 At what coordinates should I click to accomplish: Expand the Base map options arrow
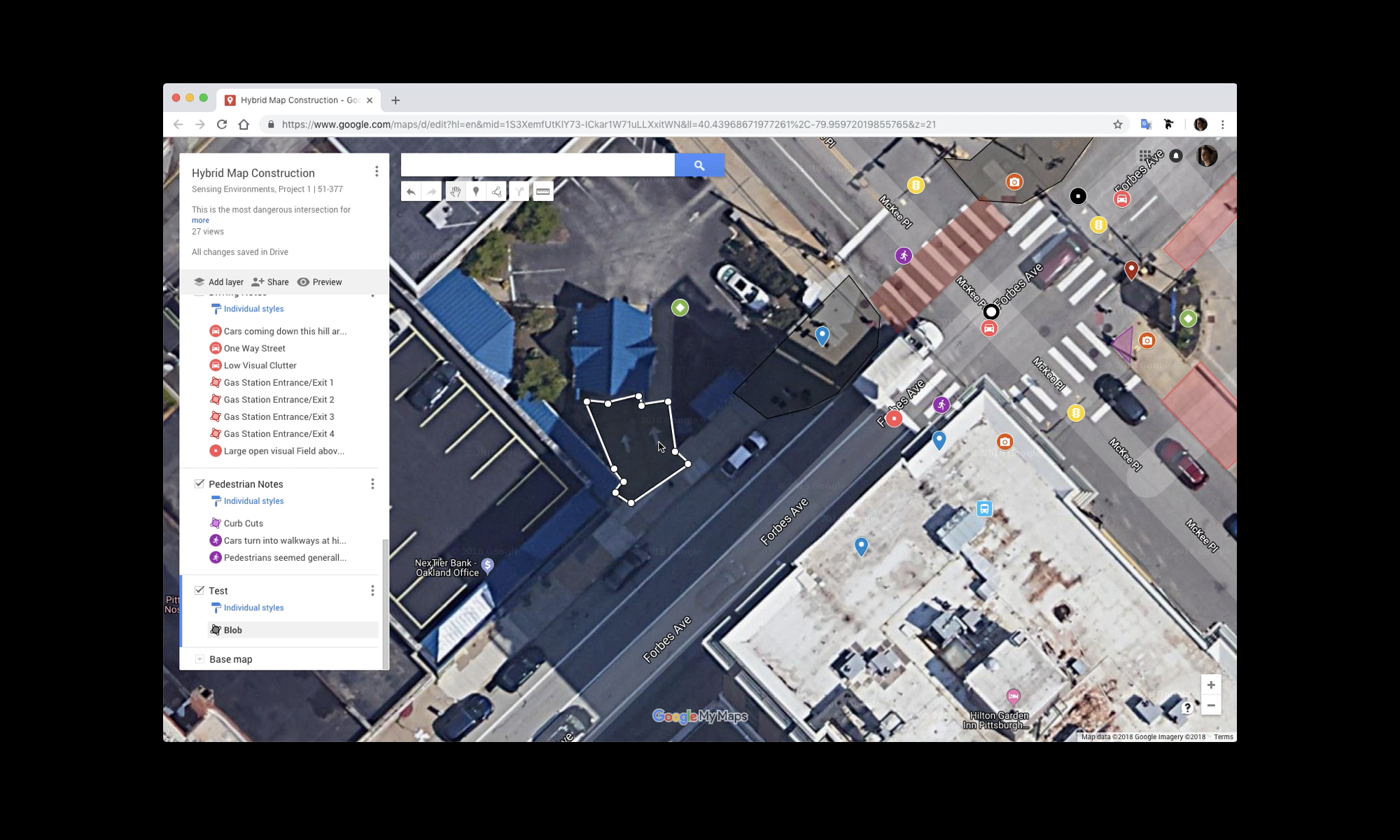pyautogui.click(x=199, y=659)
